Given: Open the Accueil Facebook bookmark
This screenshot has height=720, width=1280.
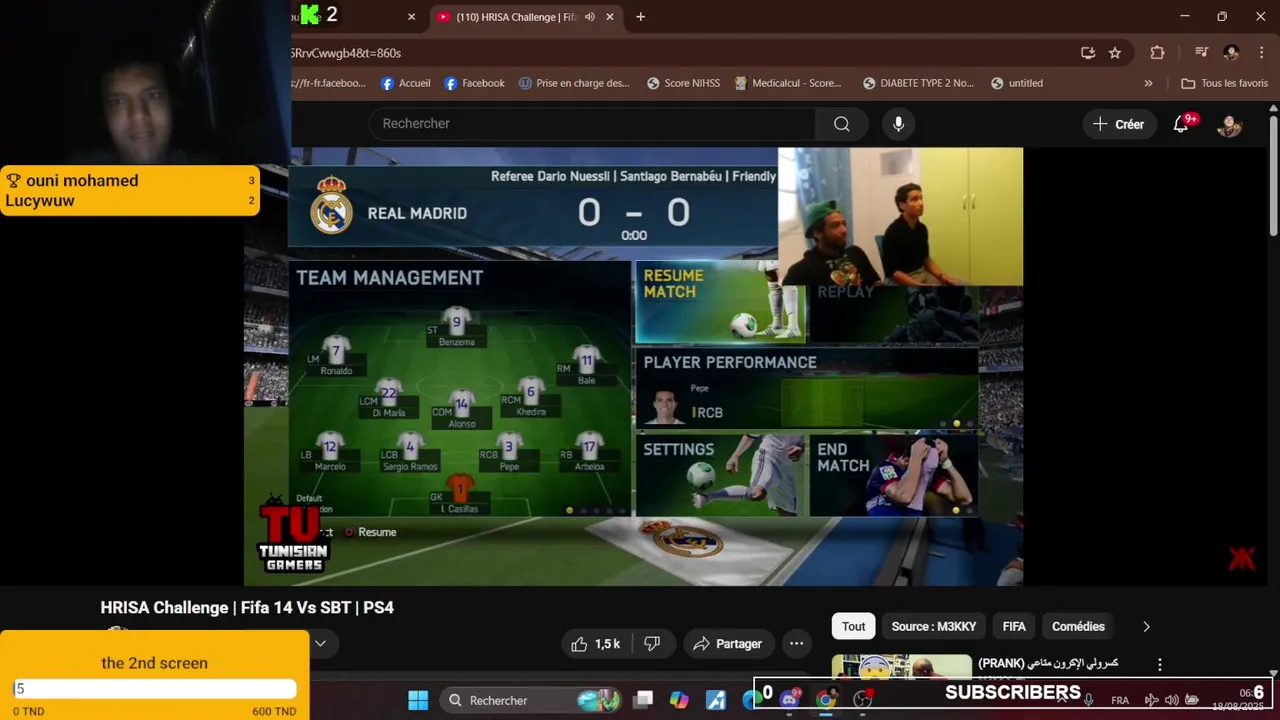Looking at the screenshot, I should [405, 84].
